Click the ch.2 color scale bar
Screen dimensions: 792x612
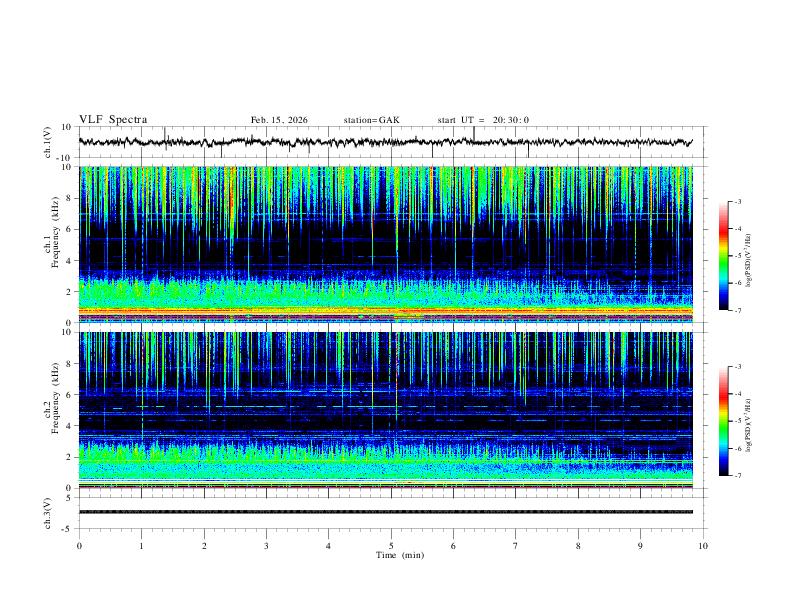[x=723, y=421]
